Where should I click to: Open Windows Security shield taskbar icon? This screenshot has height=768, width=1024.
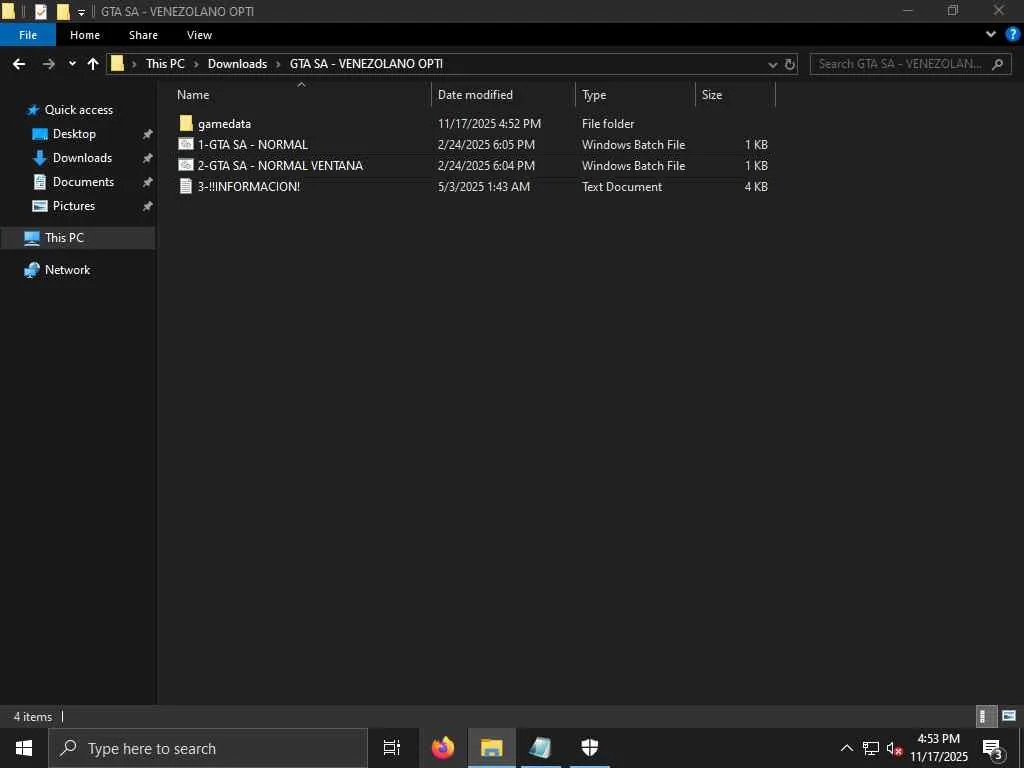590,748
